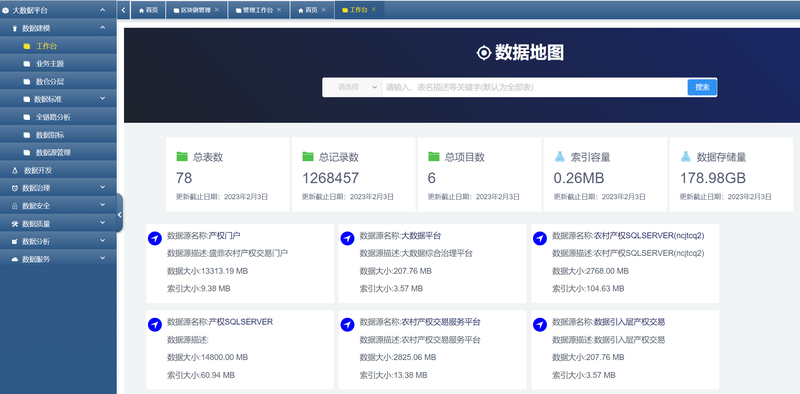Click the 数据建模 menu icon
Screen dimensions: 800x394
[x=15, y=29]
